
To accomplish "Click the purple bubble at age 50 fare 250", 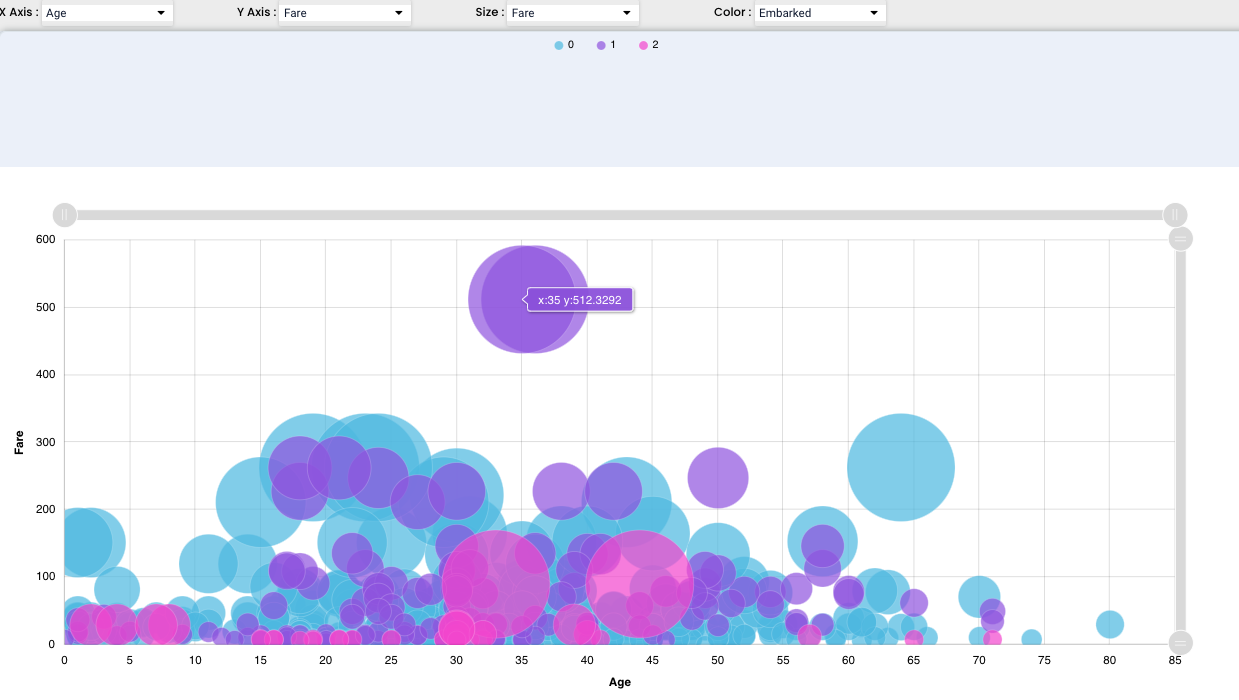I will 718,478.
